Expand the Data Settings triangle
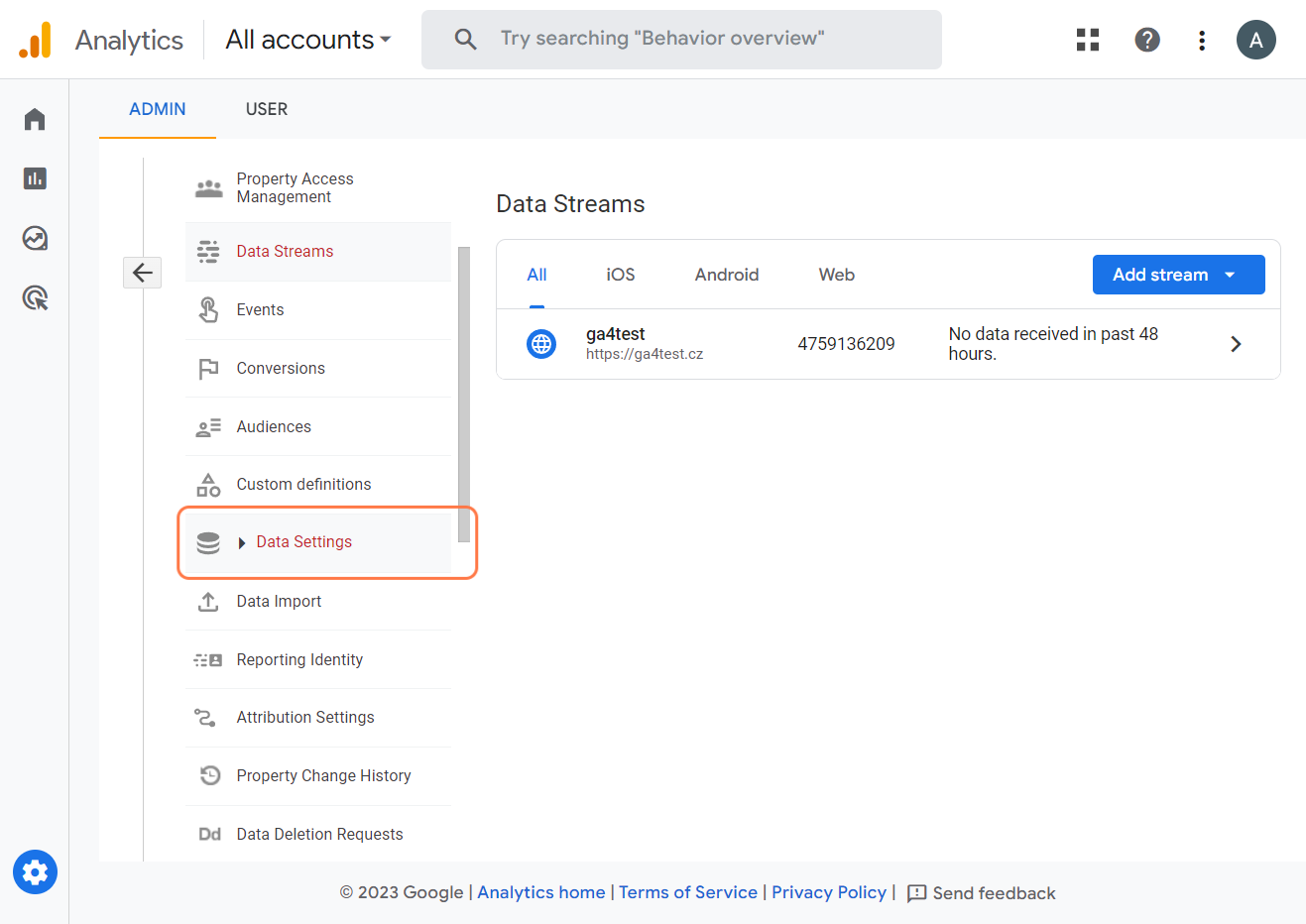1306x924 pixels. 242,542
